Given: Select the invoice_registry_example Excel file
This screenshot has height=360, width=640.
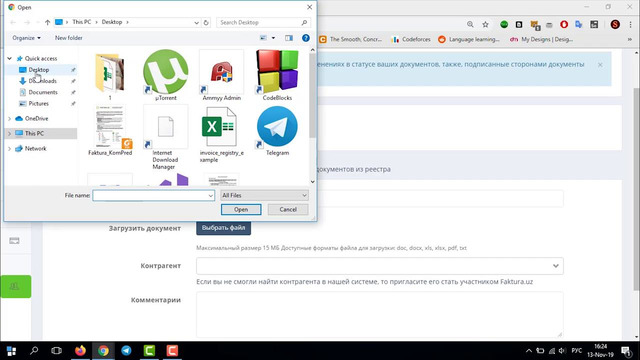Looking at the screenshot, I should click(222, 134).
